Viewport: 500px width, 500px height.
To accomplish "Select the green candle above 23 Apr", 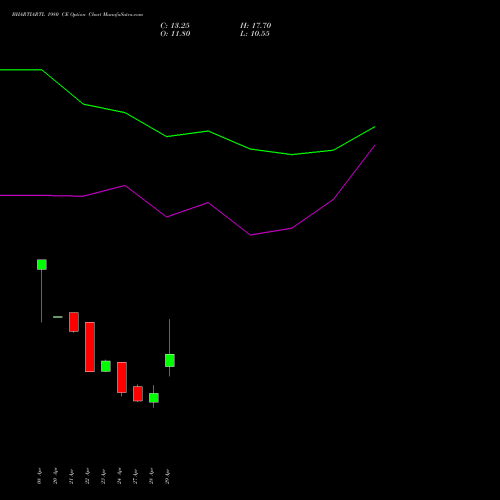I will (x=106, y=366).
